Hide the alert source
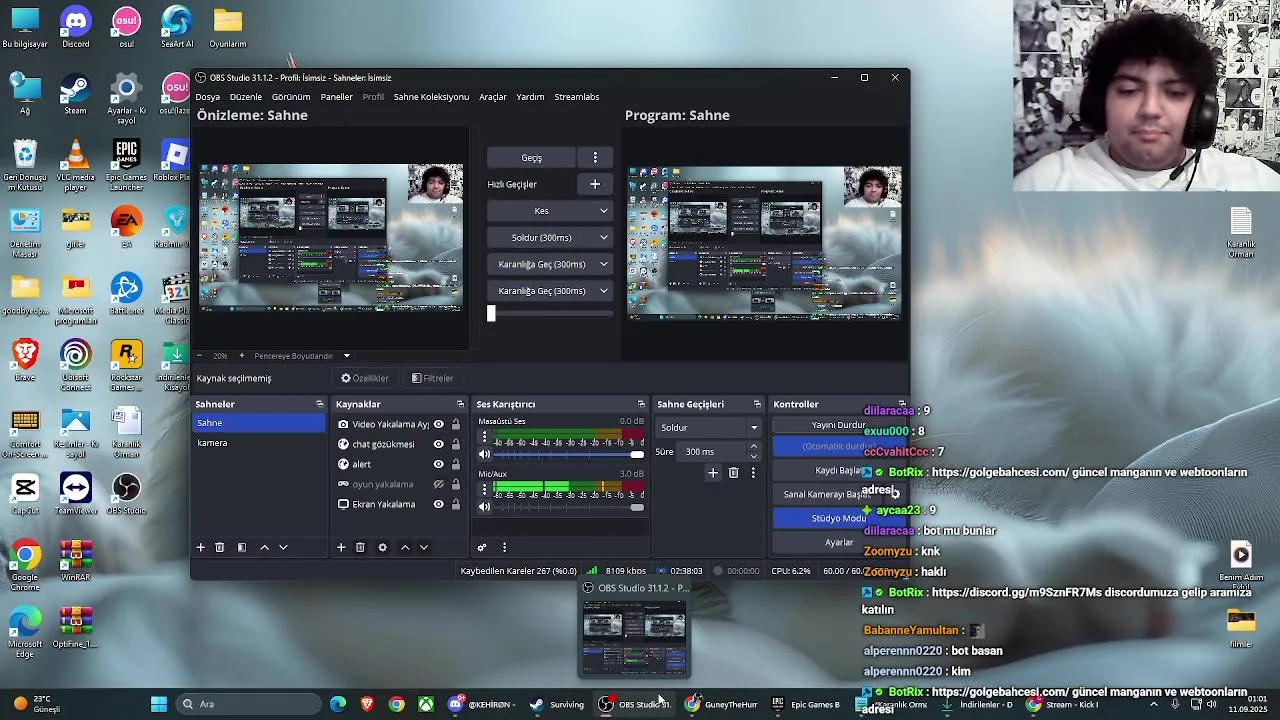The width and height of the screenshot is (1280, 720). (438, 464)
